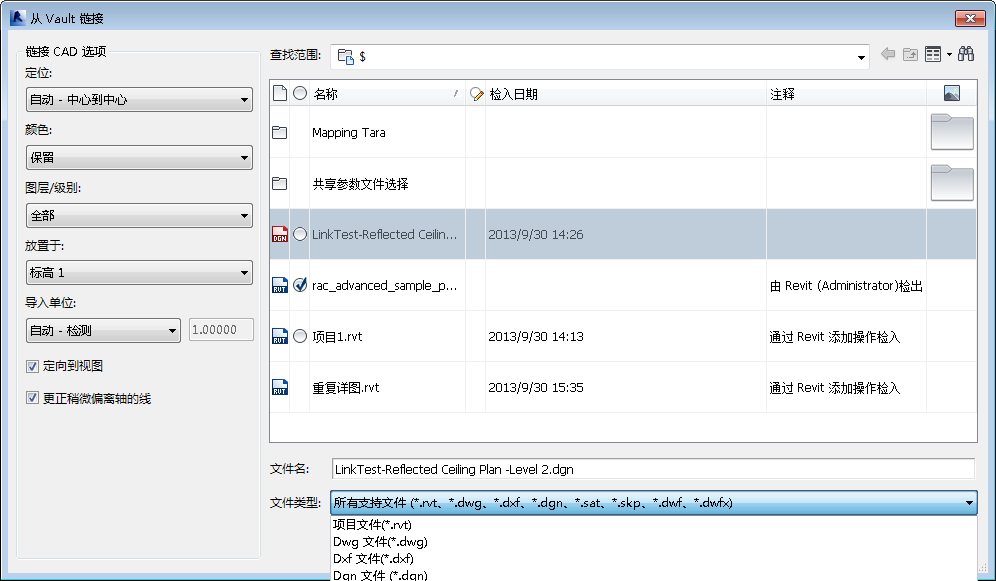The image size is (996, 581).
Task: Close the 从 Vault 链接 dialog
Action: click(x=970, y=18)
